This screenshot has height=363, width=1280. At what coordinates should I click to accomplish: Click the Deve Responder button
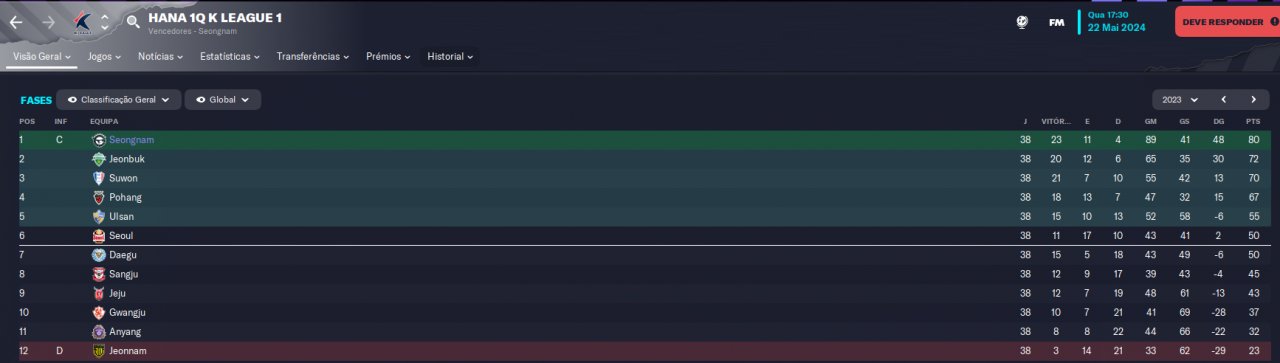pyautogui.click(x=1227, y=22)
